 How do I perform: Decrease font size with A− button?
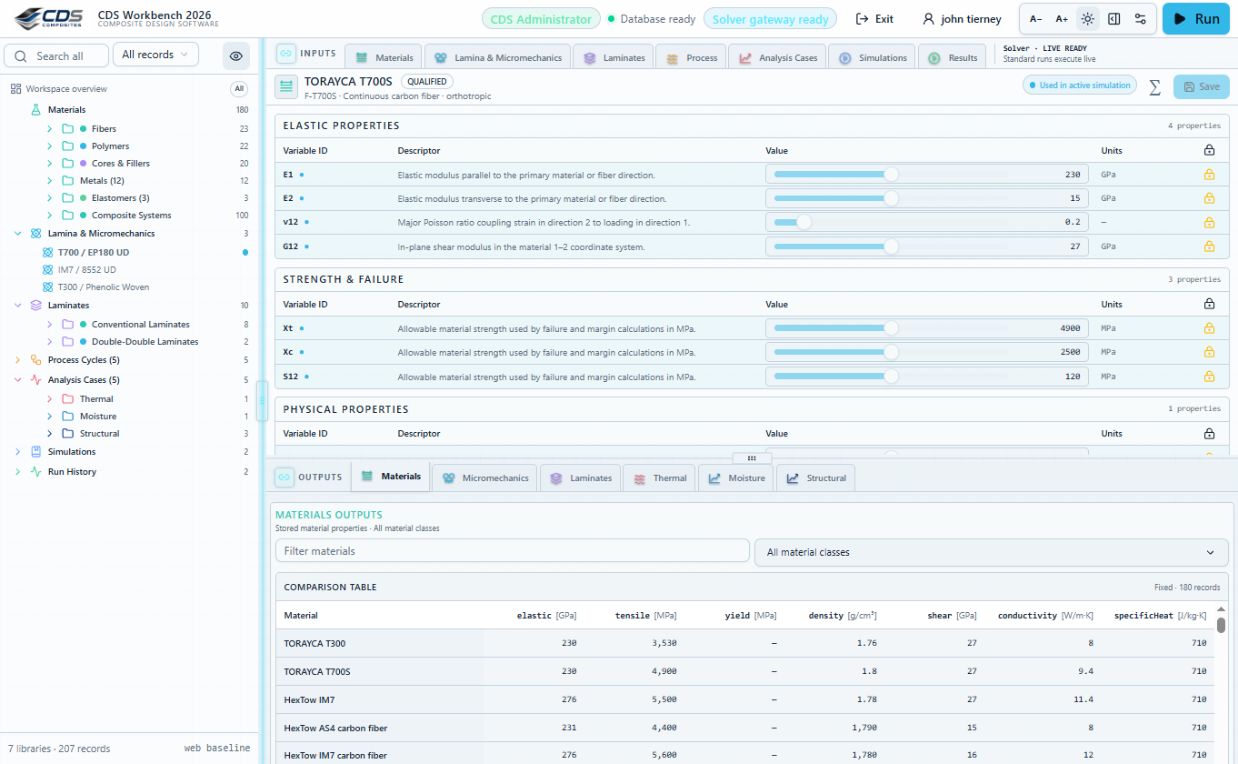[x=1036, y=19]
